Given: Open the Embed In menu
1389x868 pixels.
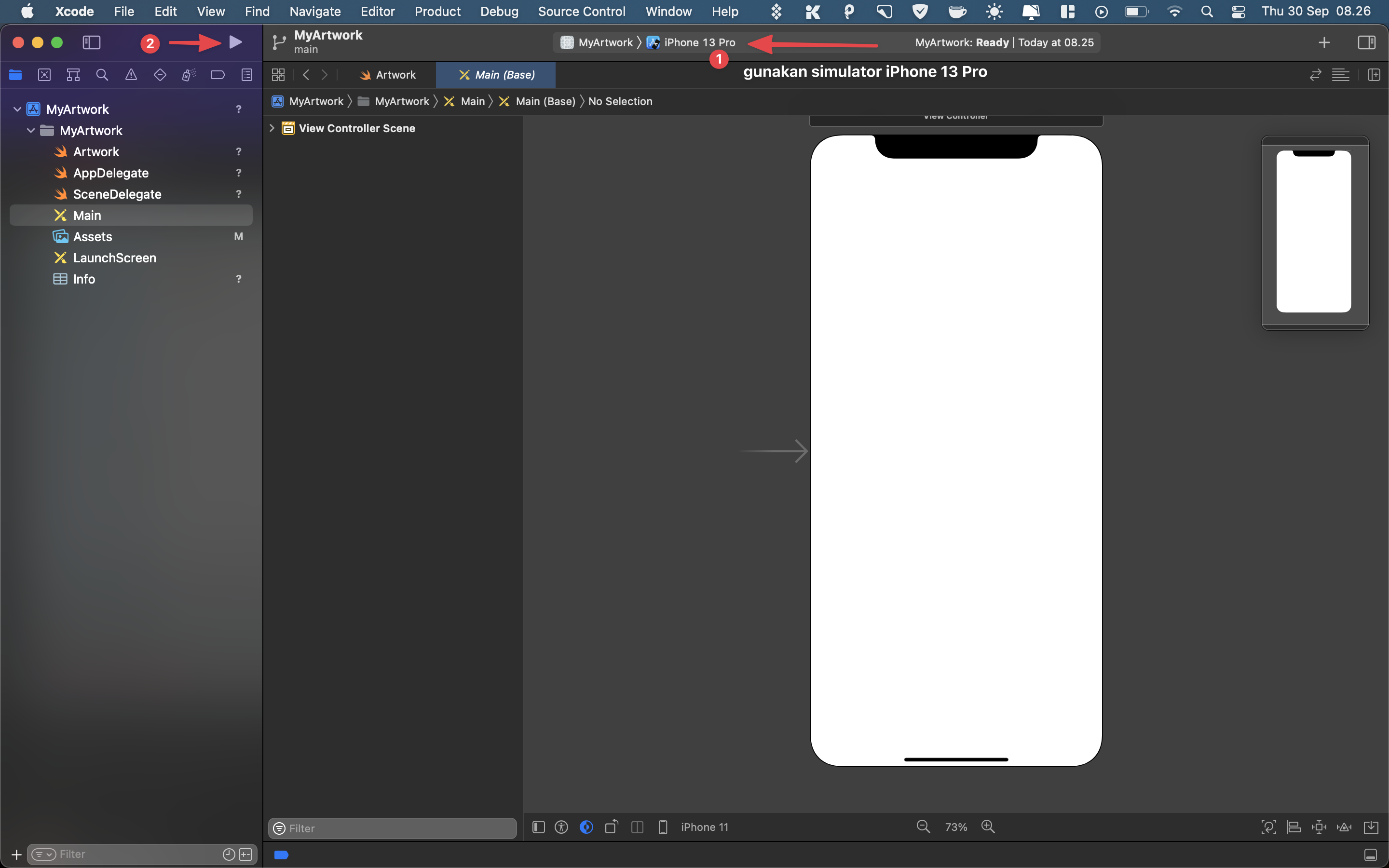Looking at the screenshot, I should (x=1371, y=827).
